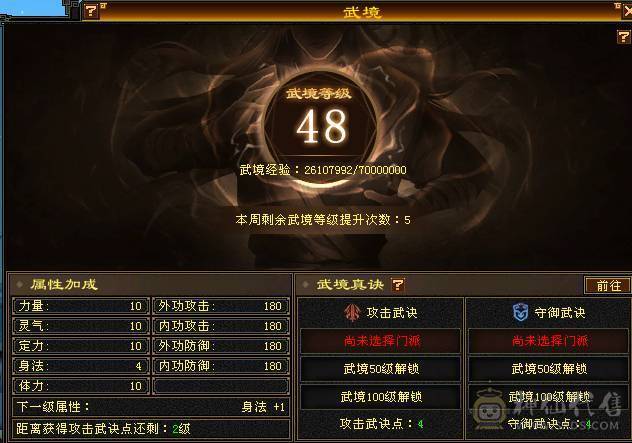Select the blue 守御武诀 shield icon

click(521, 312)
